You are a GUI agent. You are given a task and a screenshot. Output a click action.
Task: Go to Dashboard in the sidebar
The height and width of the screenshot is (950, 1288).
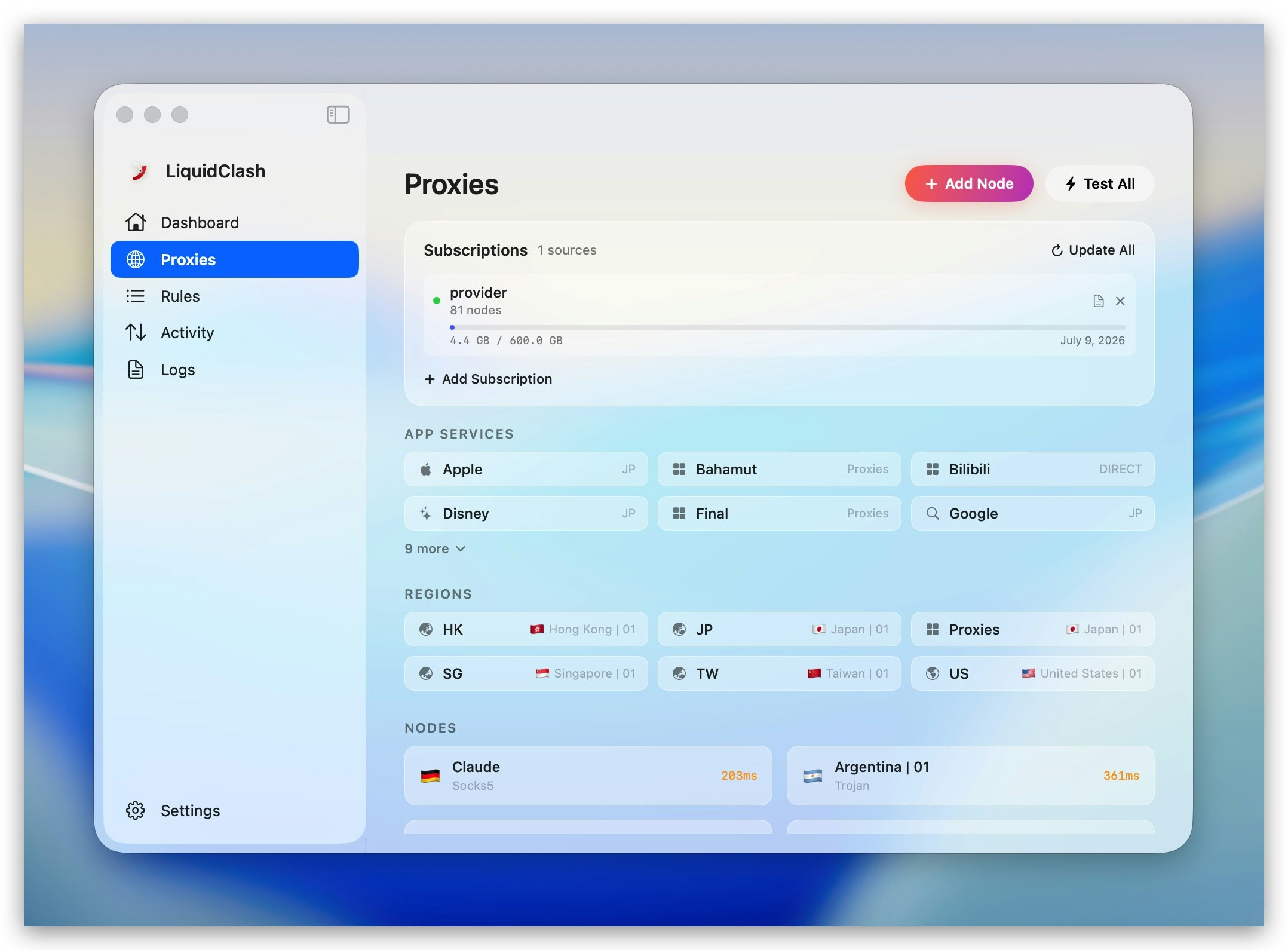click(x=199, y=222)
